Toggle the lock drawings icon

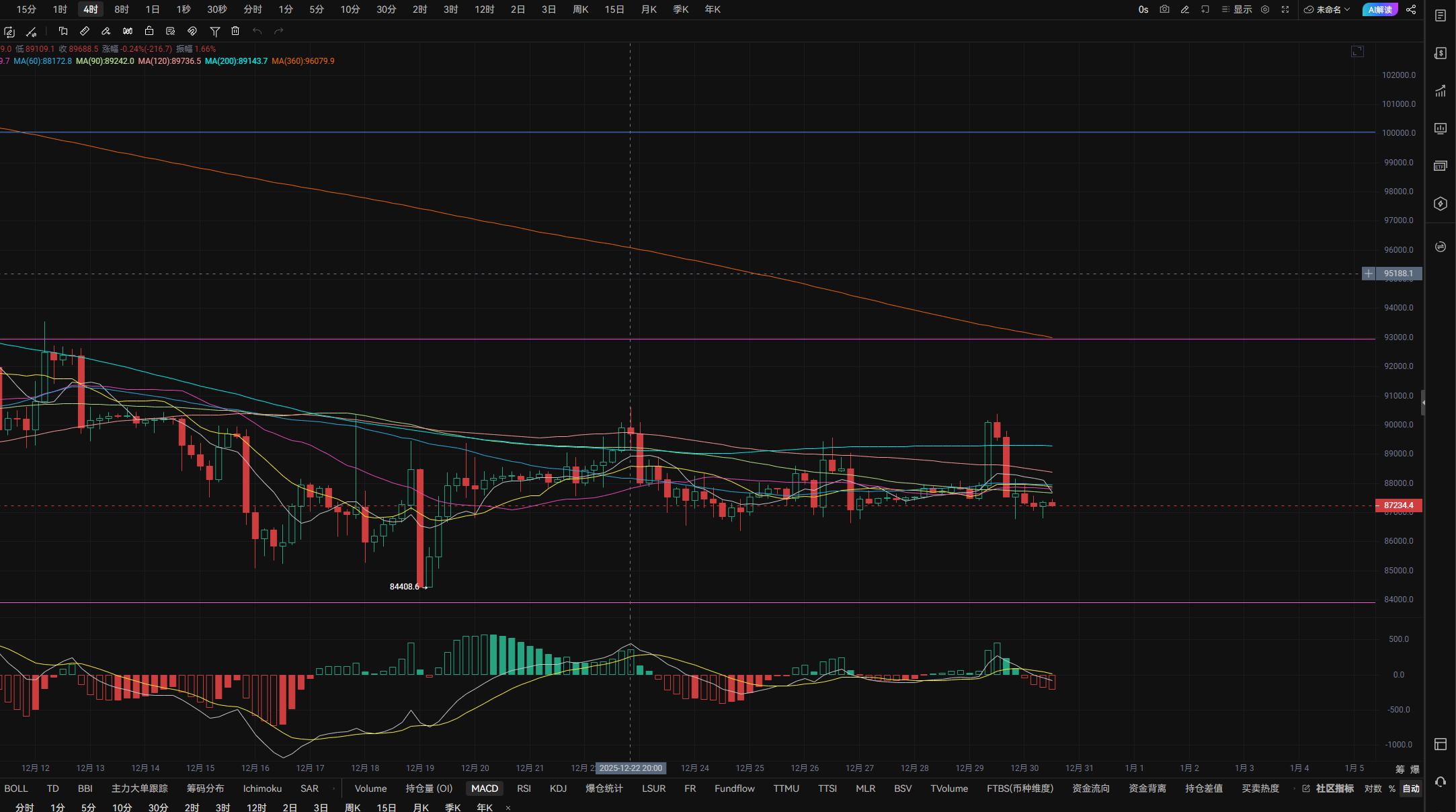click(149, 31)
